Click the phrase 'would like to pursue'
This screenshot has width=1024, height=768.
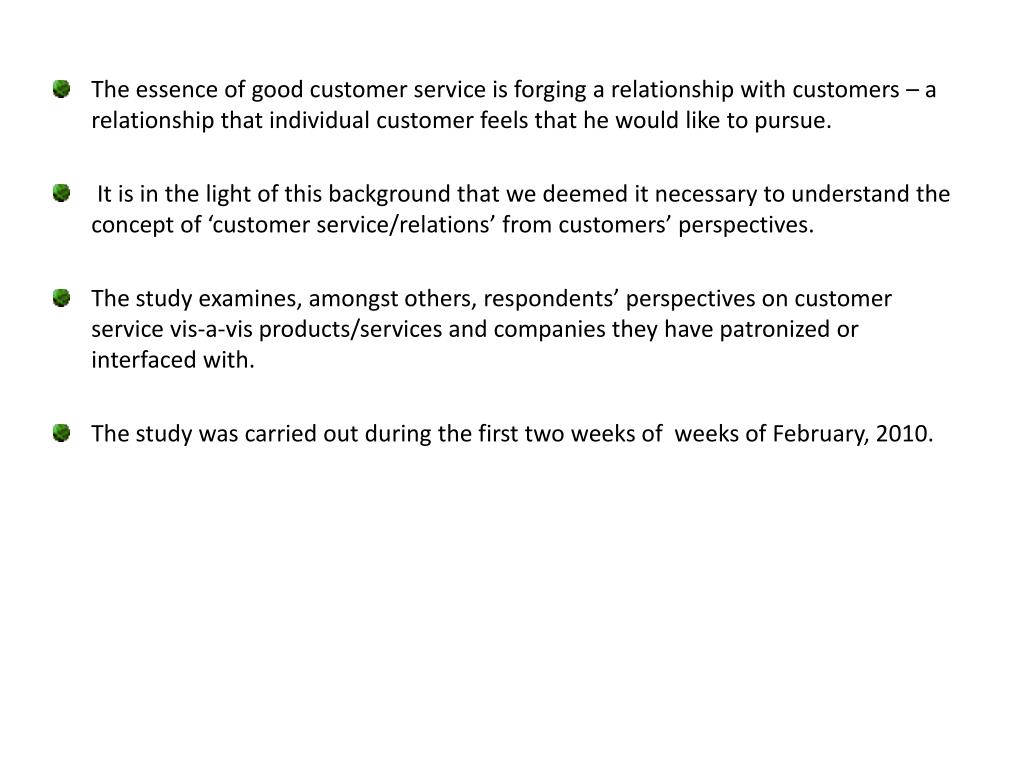(x=722, y=121)
